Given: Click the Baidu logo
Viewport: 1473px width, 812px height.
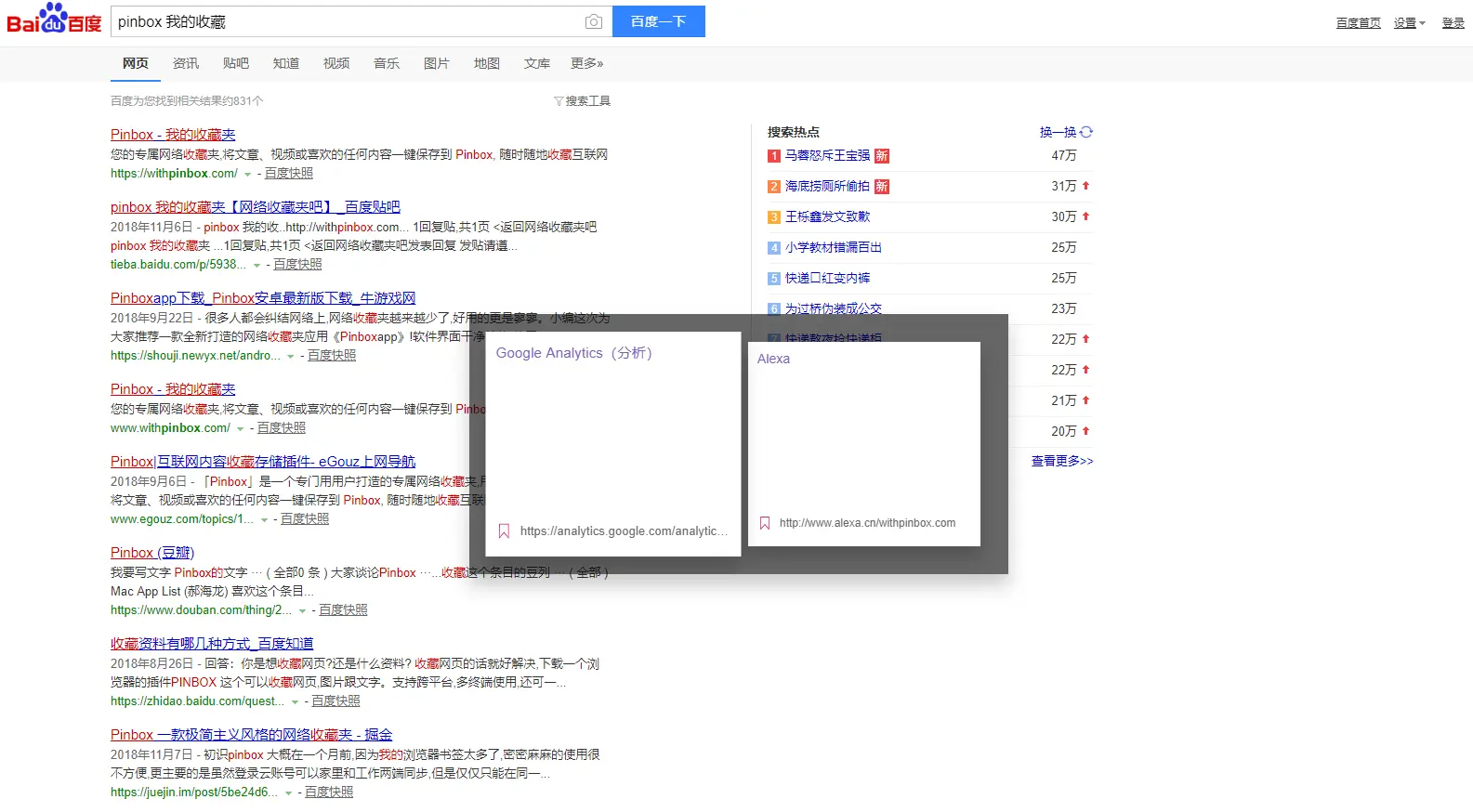Looking at the screenshot, I should coord(54,20).
